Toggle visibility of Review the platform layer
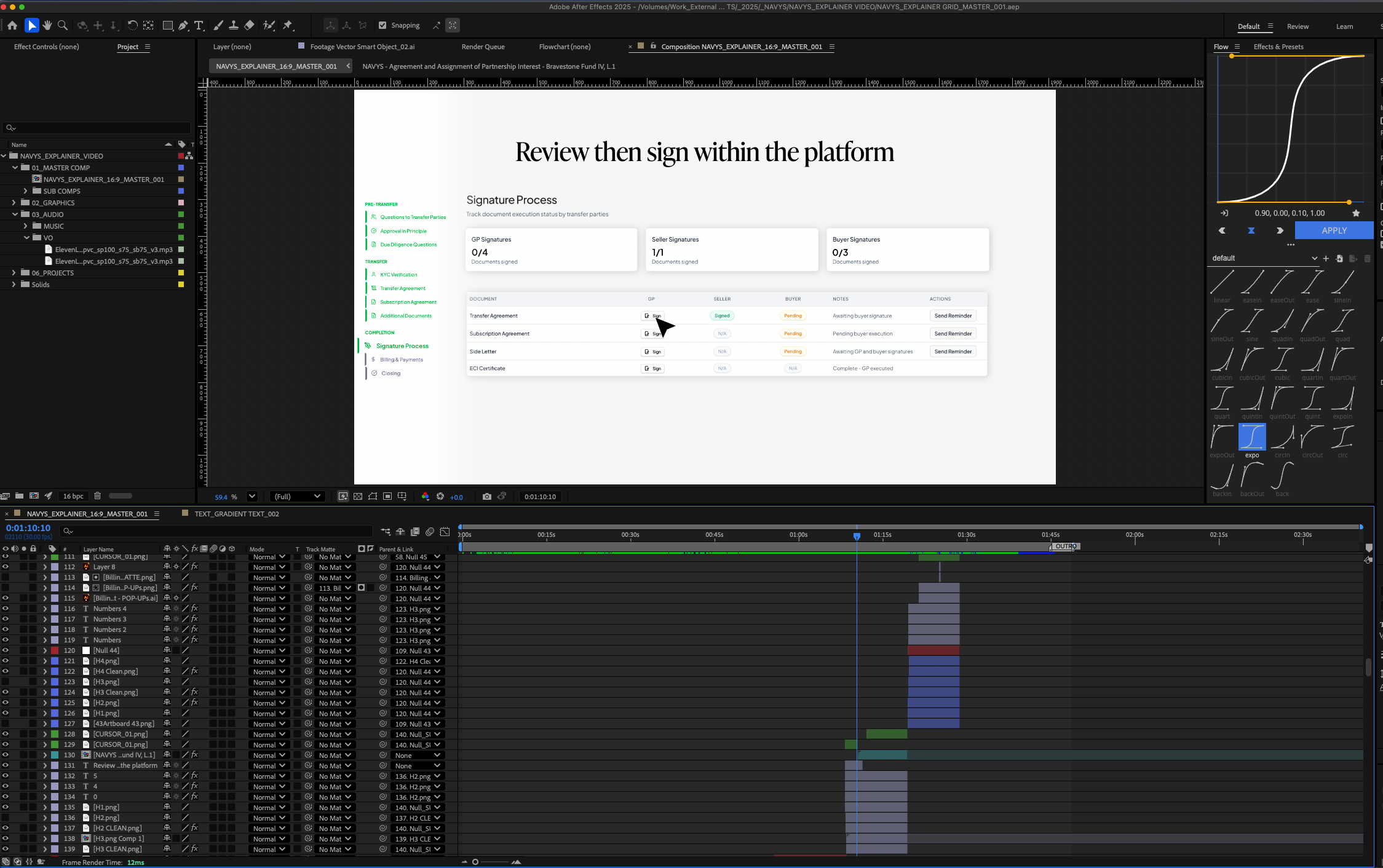Screen dimensions: 1383x868 pos(6,765)
